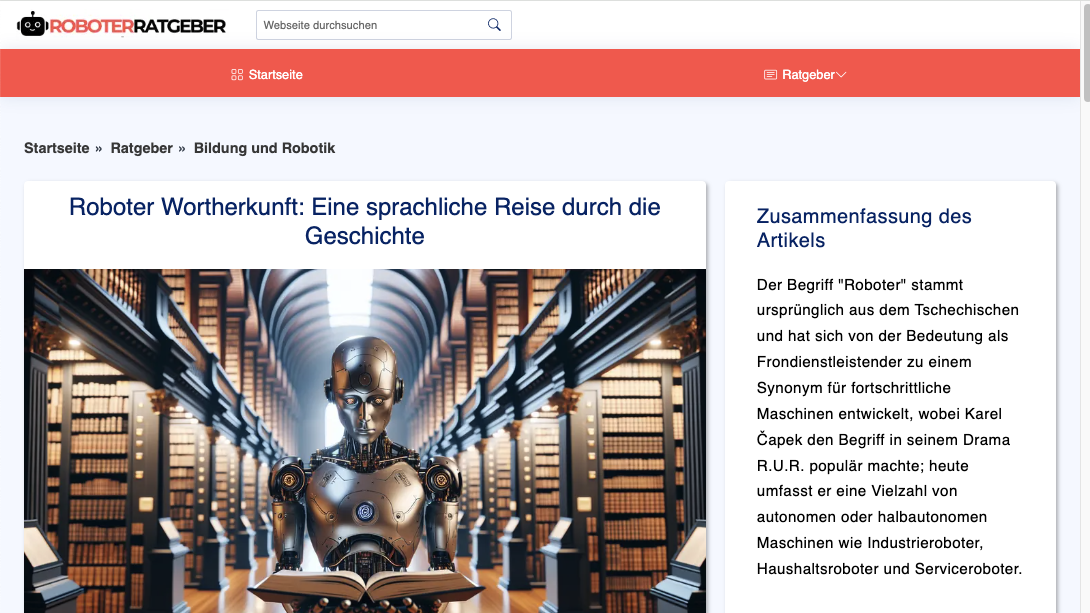The image size is (1090, 613).
Task: Click the list icon beside Ratgeber
Action: tap(770, 75)
